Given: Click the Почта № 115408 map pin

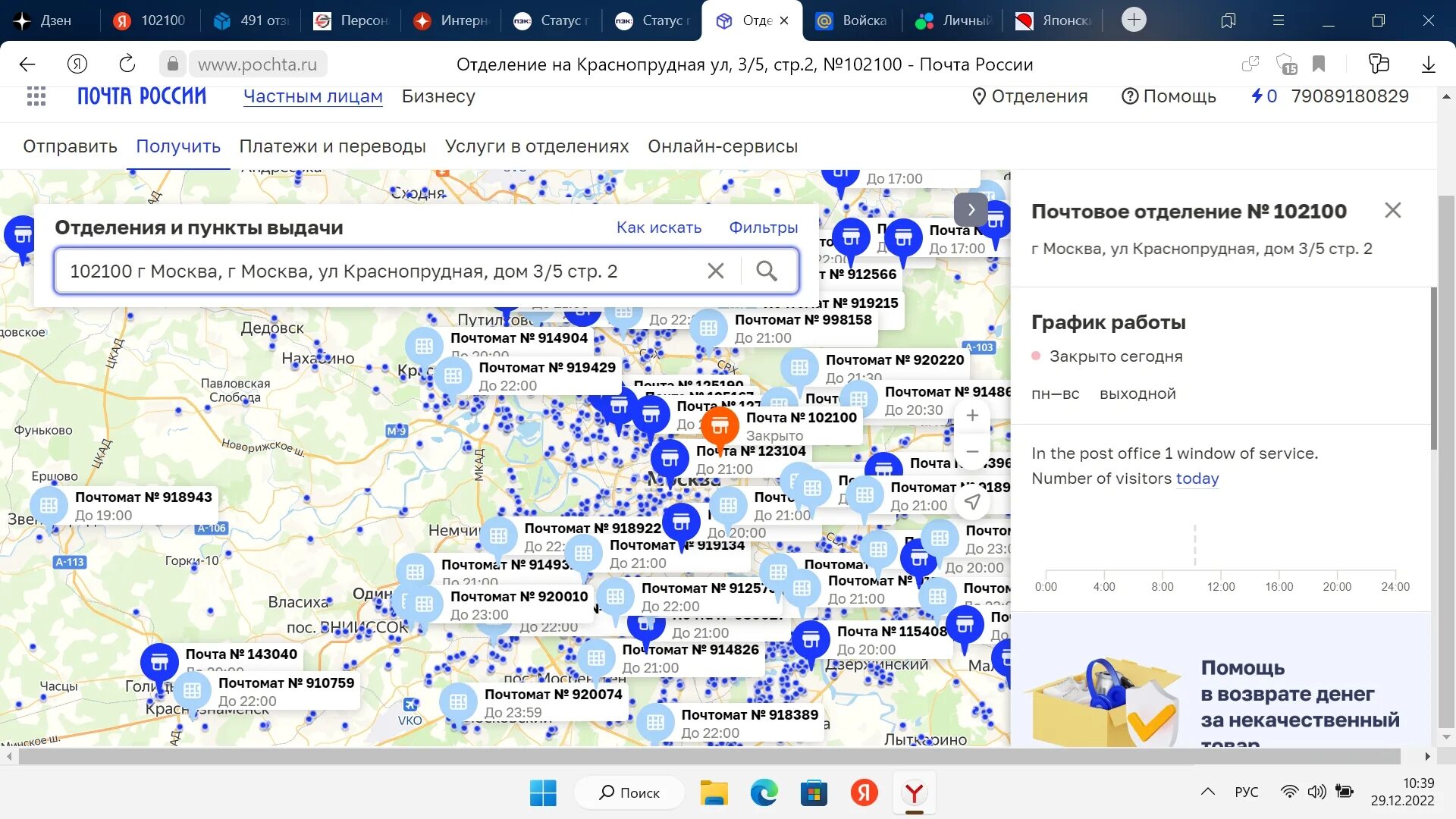Looking at the screenshot, I should point(811,641).
